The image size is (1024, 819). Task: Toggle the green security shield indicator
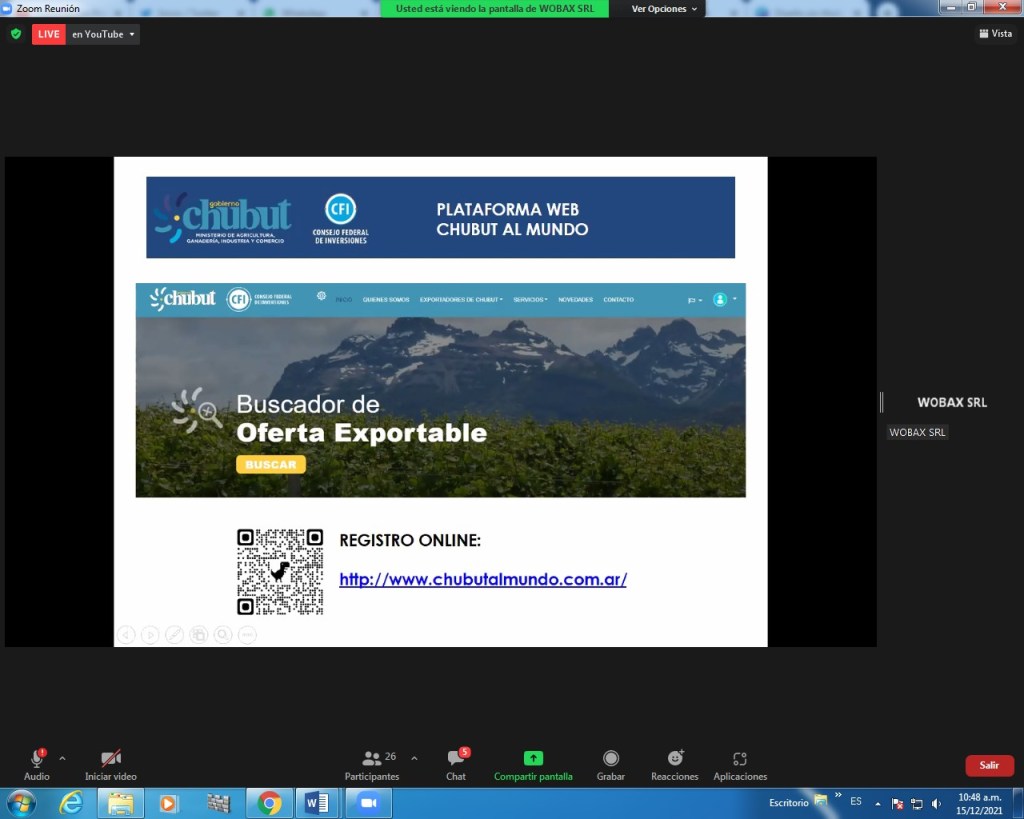[15, 33]
